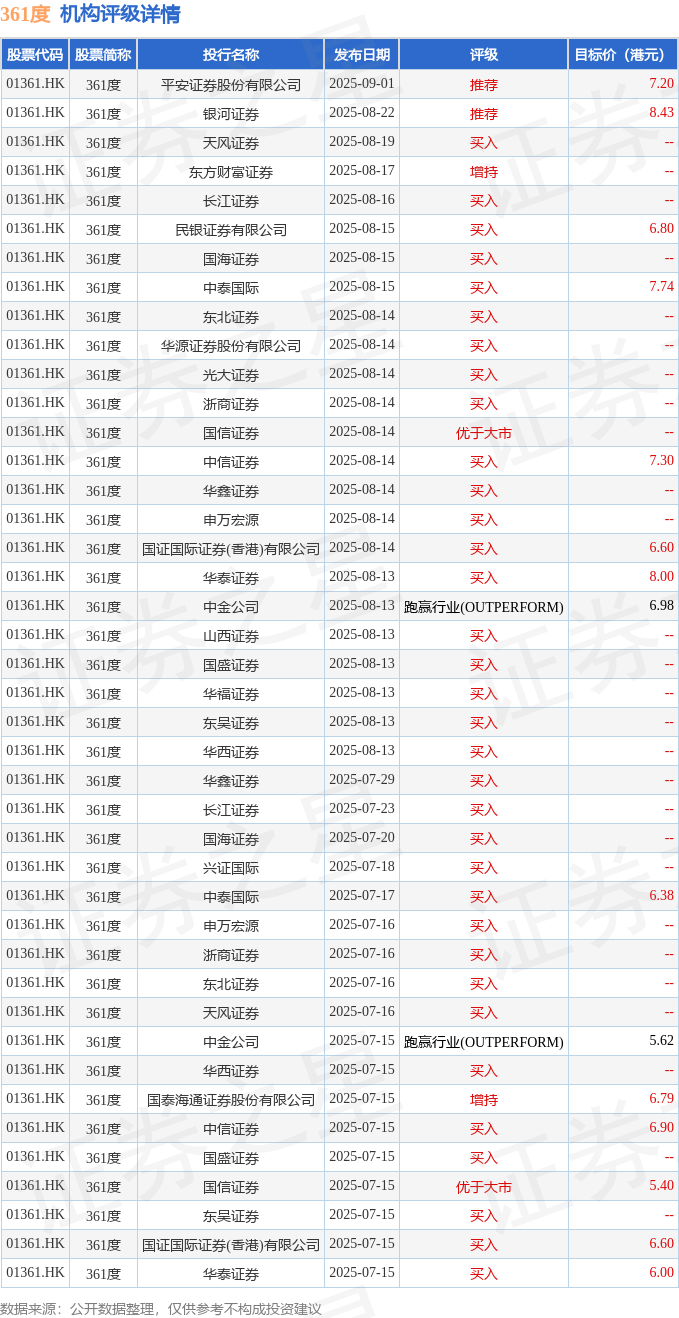Click the 投行名称 column header
Screen dimensions: 679x1318
[x=231, y=55]
